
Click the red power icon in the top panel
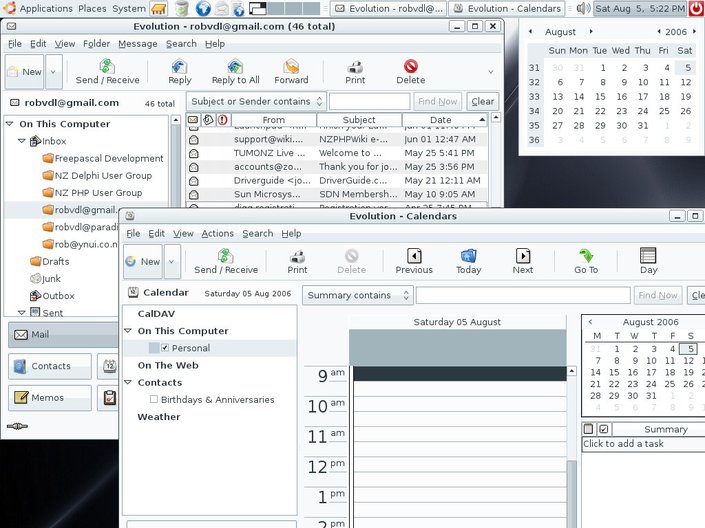click(x=696, y=8)
